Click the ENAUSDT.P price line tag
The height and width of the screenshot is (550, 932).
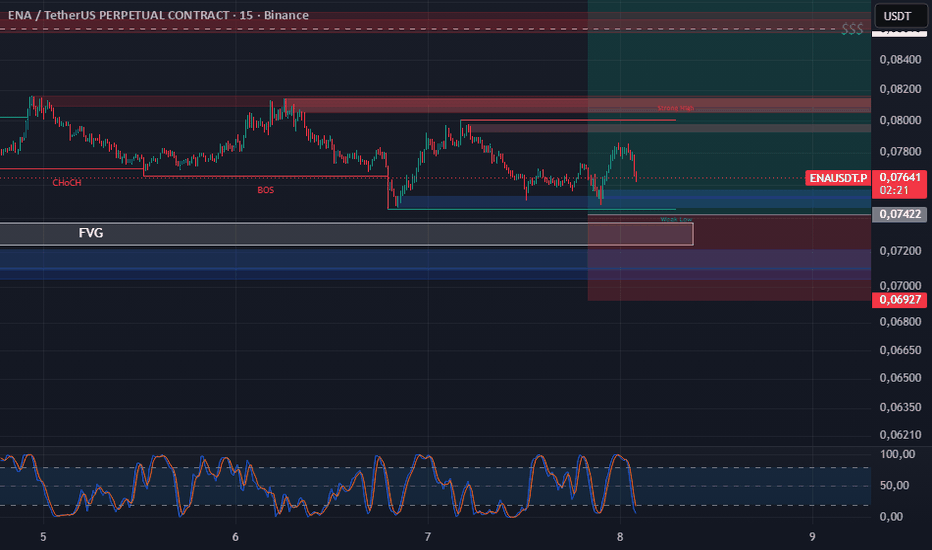[838, 178]
